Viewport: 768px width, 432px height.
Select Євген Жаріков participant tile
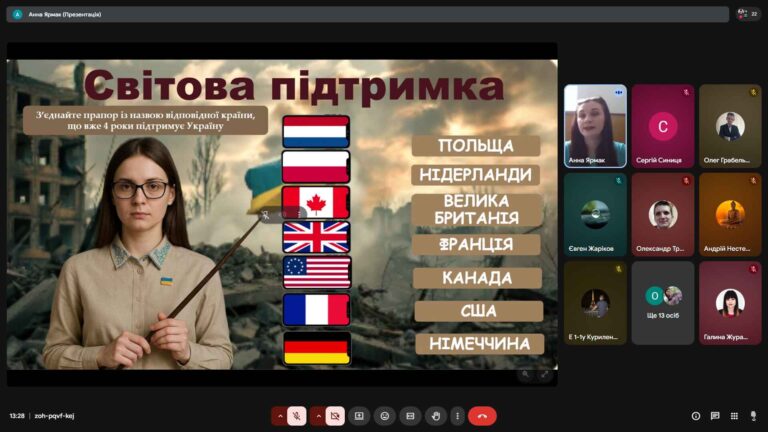click(x=595, y=215)
